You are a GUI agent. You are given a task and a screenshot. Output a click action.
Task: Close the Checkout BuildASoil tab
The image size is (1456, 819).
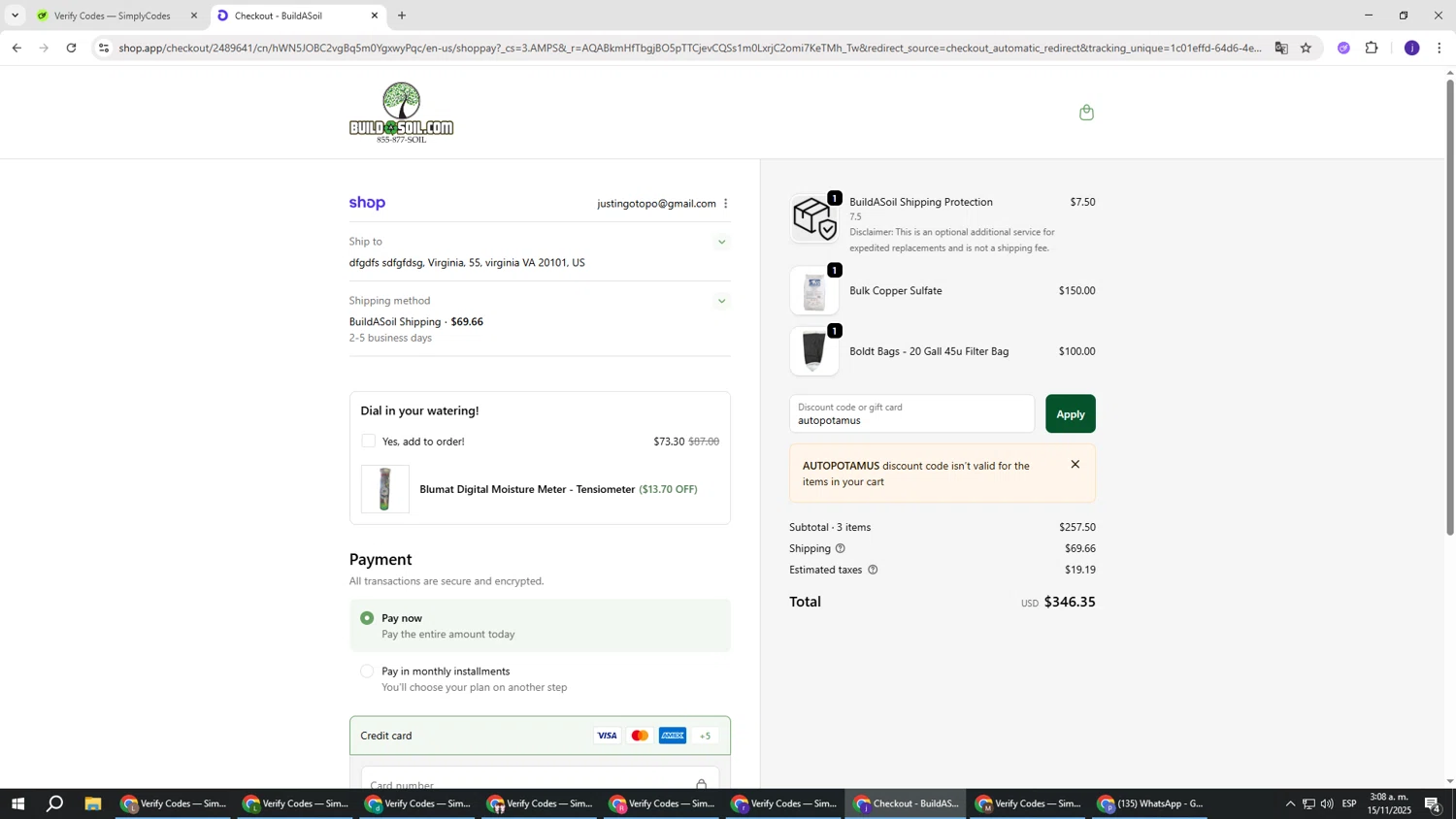[x=374, y=16]
